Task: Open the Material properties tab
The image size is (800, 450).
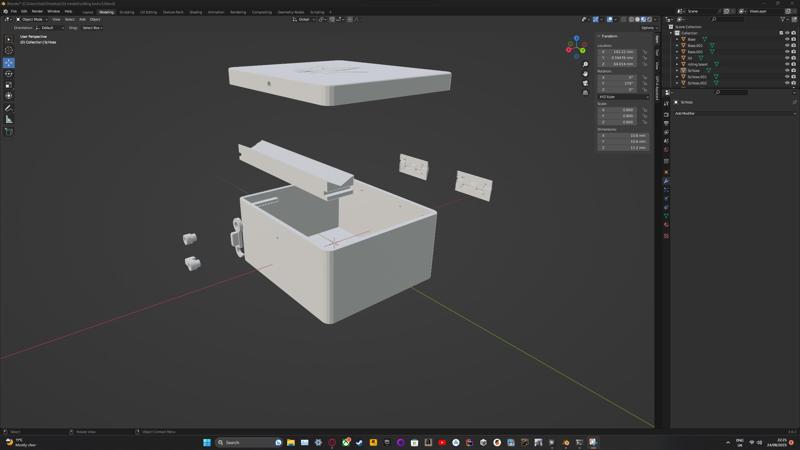Action: 666,224
